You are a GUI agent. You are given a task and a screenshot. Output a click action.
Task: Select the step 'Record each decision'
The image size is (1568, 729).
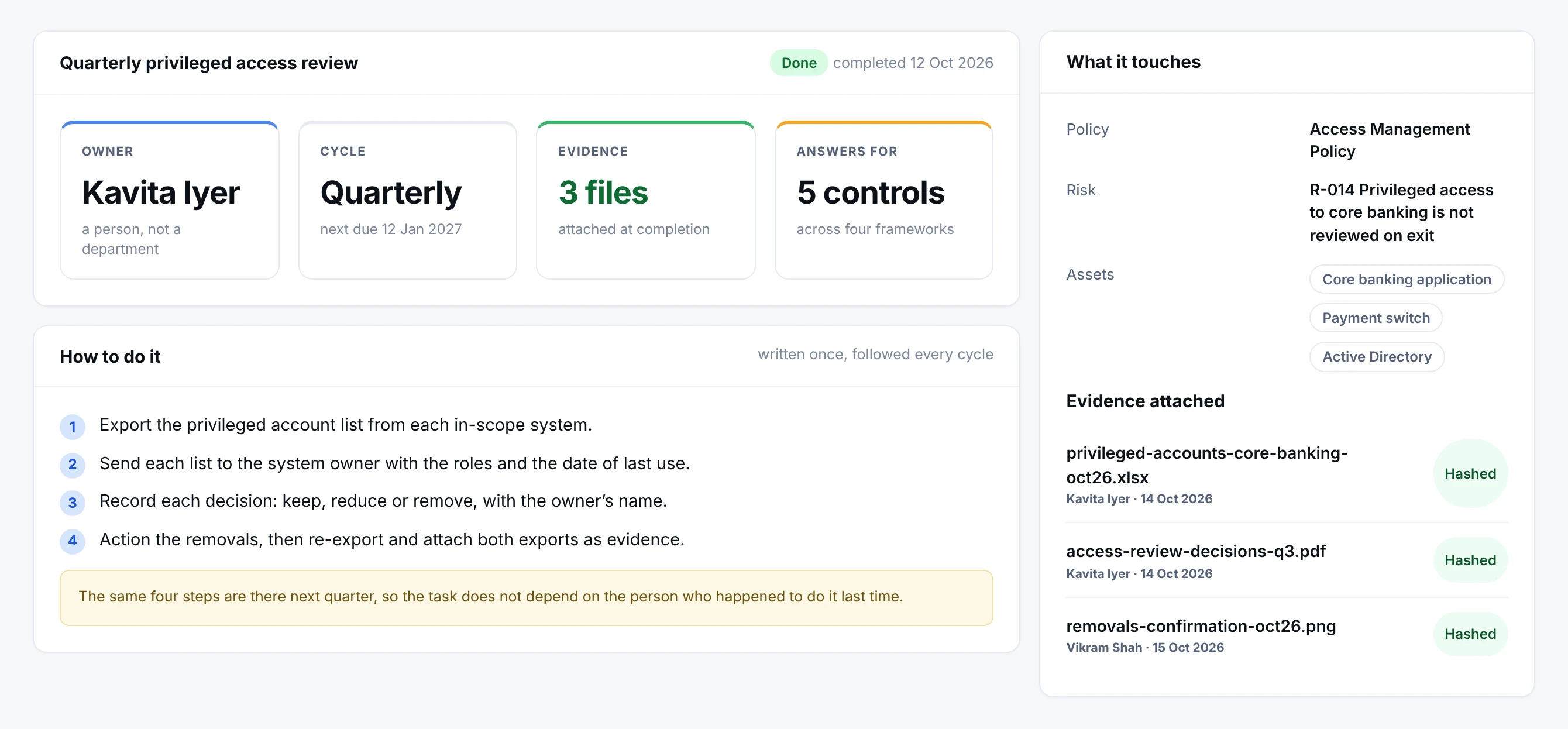(383, 501)
